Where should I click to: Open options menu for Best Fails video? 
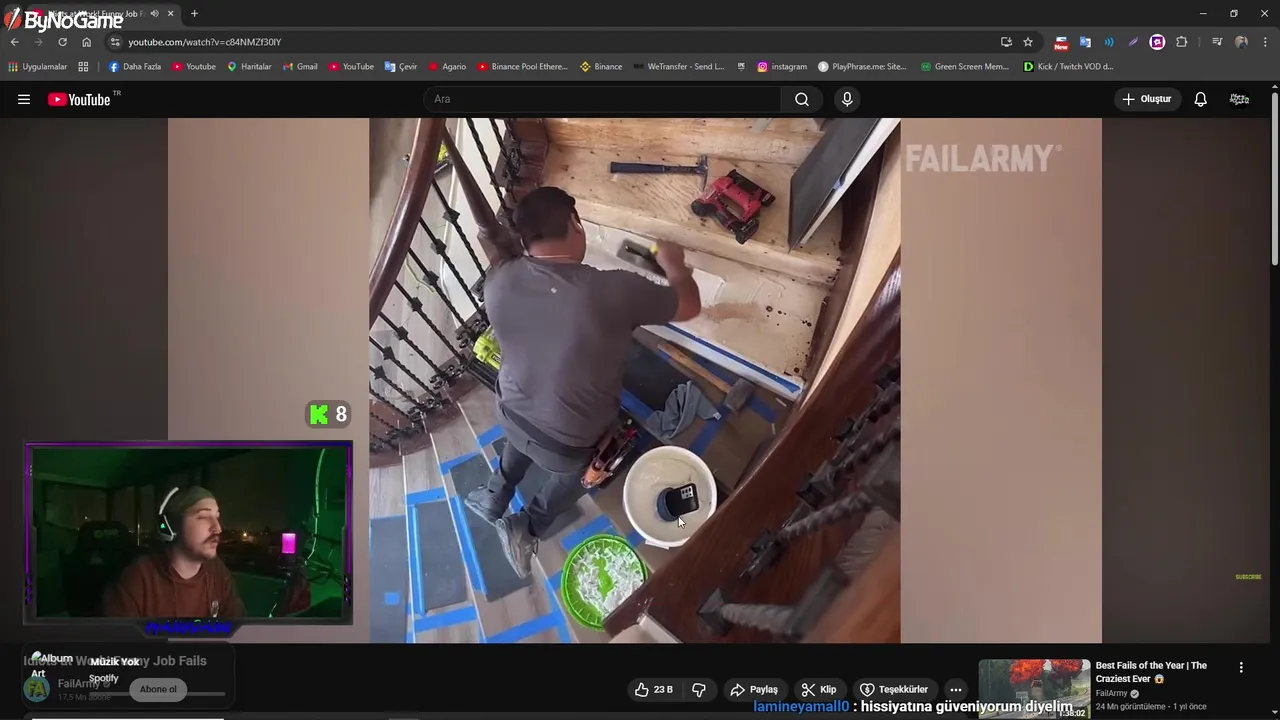point(1241,667)
